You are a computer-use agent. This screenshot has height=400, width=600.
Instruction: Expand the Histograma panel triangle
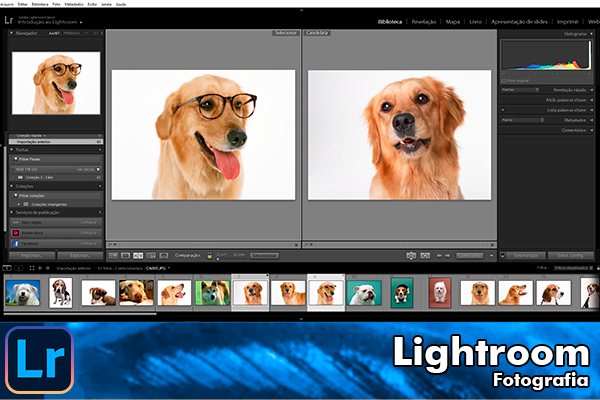coord(592,34)
